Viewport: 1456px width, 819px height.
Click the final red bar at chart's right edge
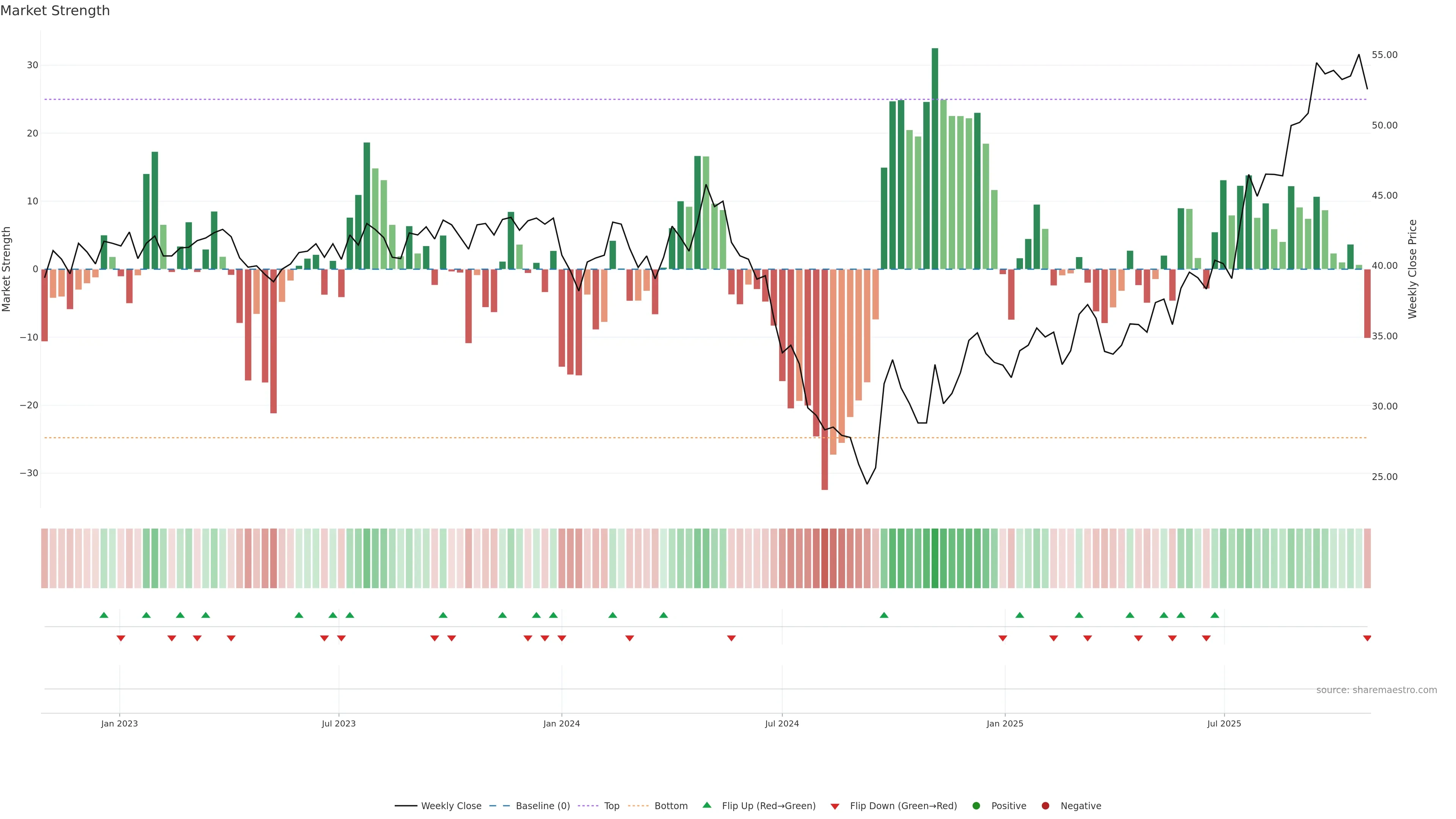(1367, 303)
